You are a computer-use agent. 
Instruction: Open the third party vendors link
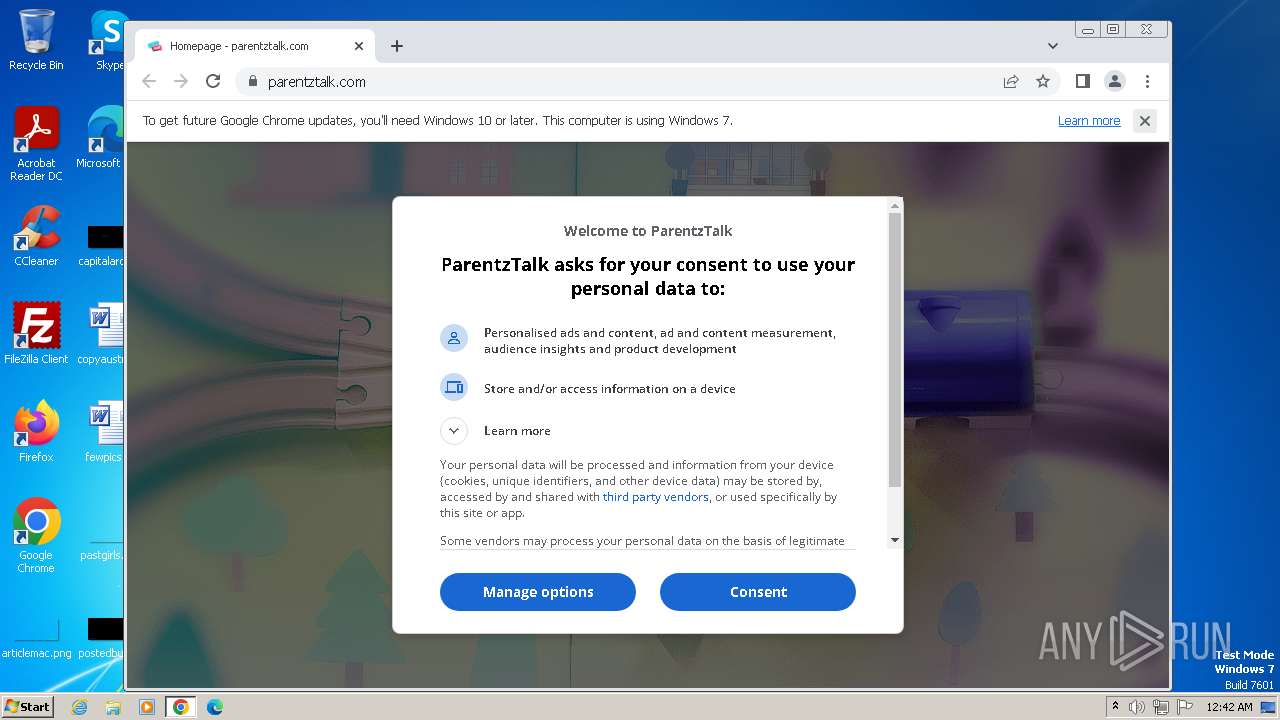[656, 497]
